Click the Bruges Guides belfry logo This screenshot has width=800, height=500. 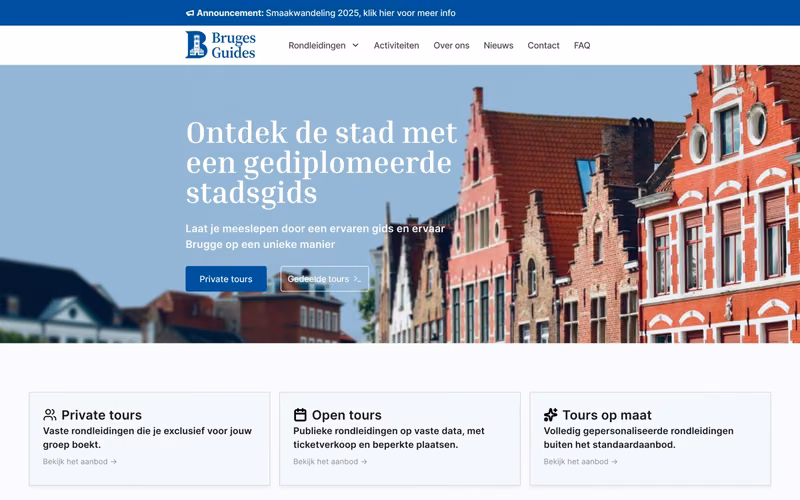coord(196,45)
